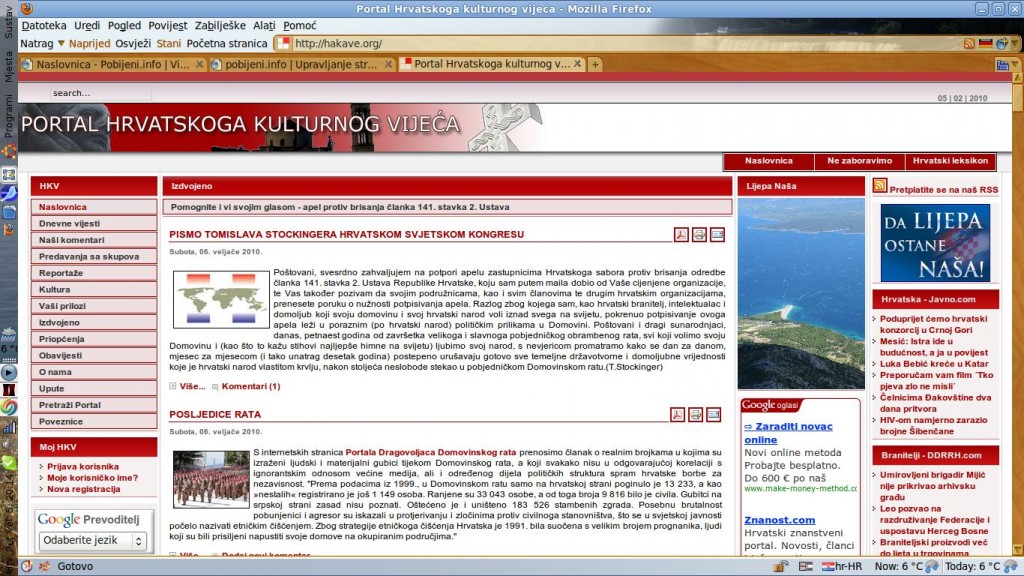The height and width of the screenshot is (576, 1024).
Task: Click the RSS feed icon in the address bar
Action: coord(969,43)
